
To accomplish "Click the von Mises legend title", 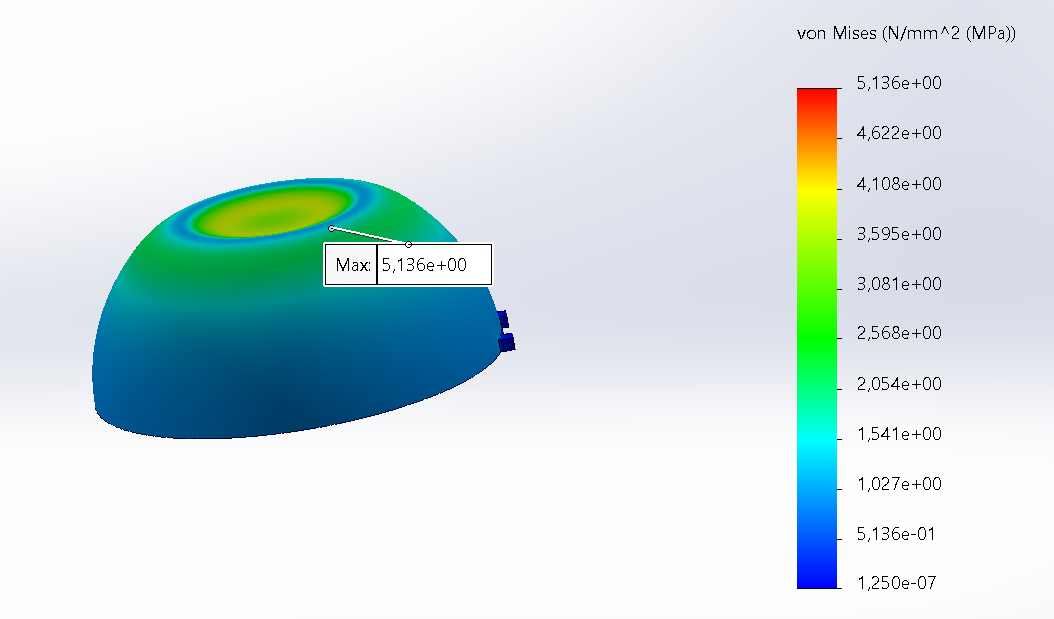I will 905,34.
